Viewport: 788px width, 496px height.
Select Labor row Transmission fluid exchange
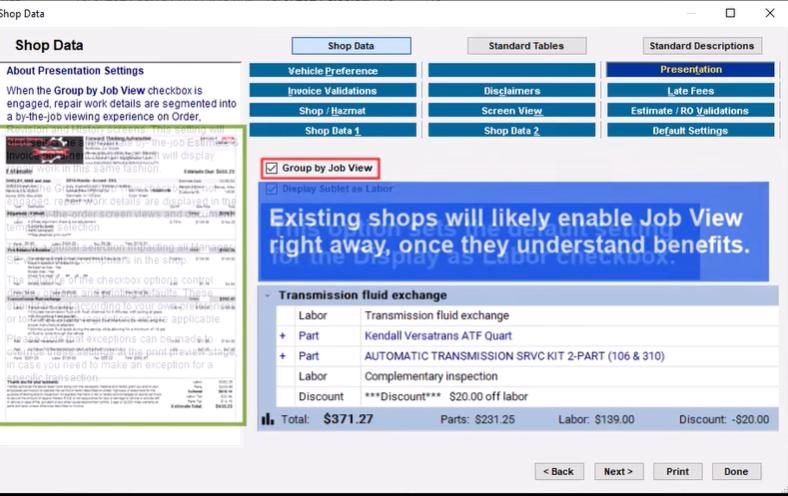click(x=527, y=316)
